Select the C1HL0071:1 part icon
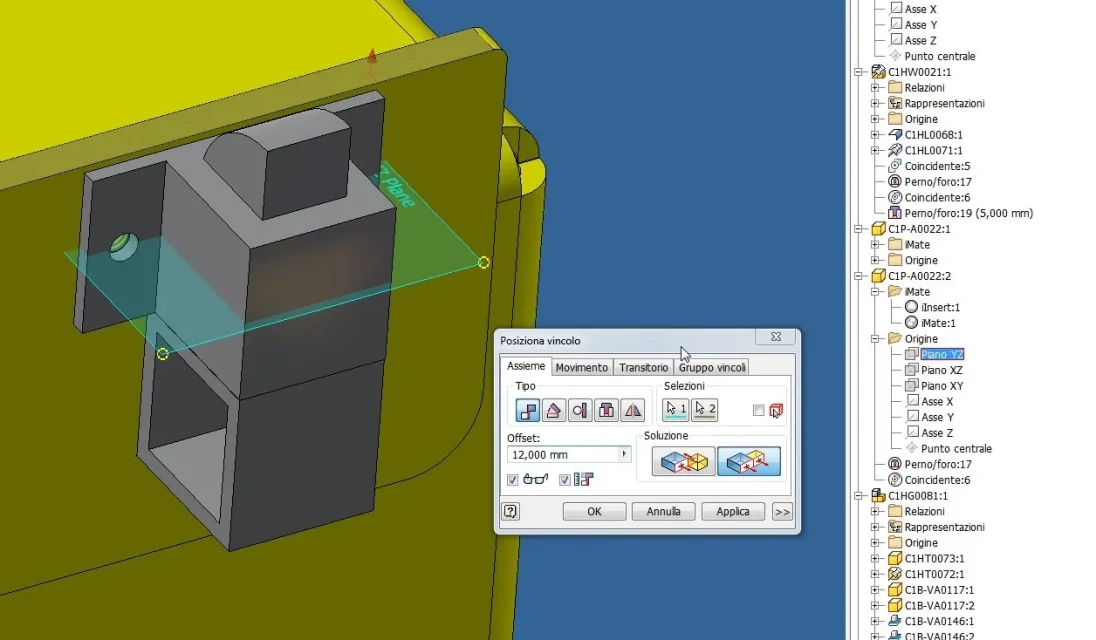The width and height of the screenshot is (1096, 640). pyautogui.click(x=895, y=150)
